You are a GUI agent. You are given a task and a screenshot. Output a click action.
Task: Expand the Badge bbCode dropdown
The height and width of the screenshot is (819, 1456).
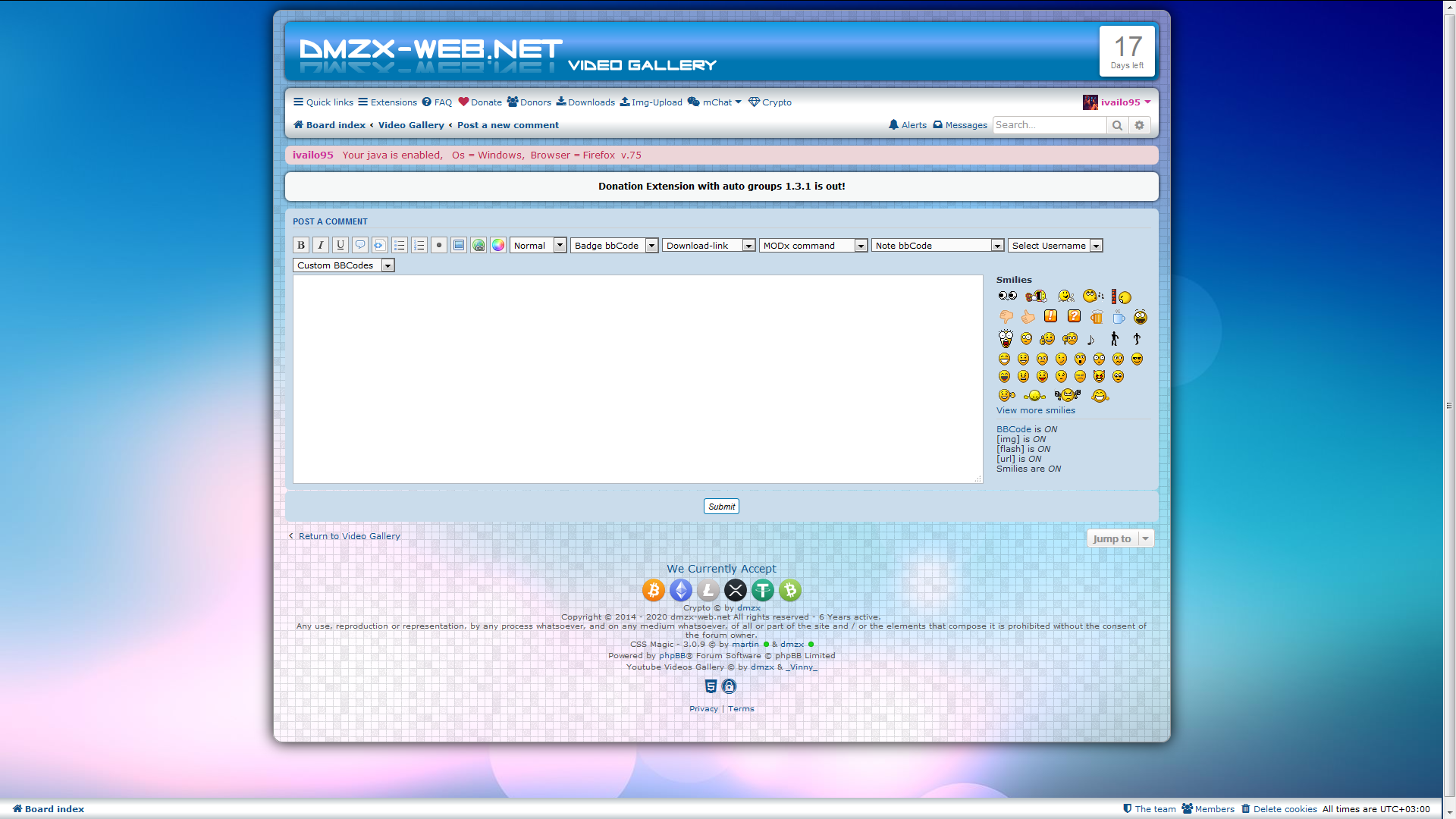[x=614, y=246]
